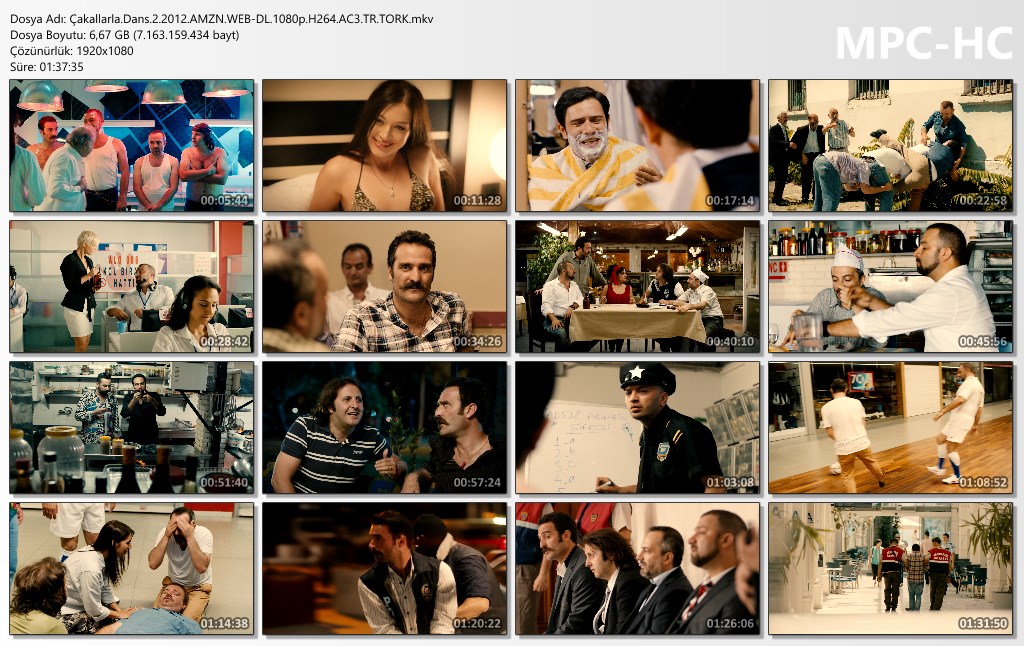Click the 'Çözünürlük: 1920x1080' line
This screenshot has width=1024, height=646.
[x=72, y=51]
